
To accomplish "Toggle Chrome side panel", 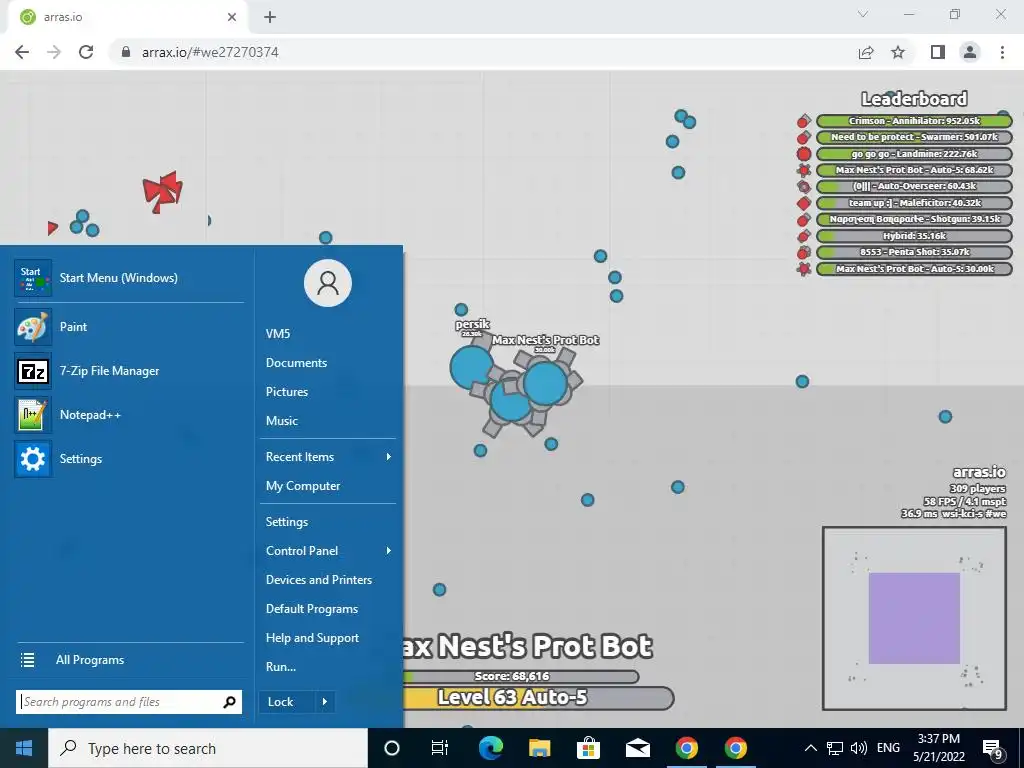I will [x=938, y=52].
